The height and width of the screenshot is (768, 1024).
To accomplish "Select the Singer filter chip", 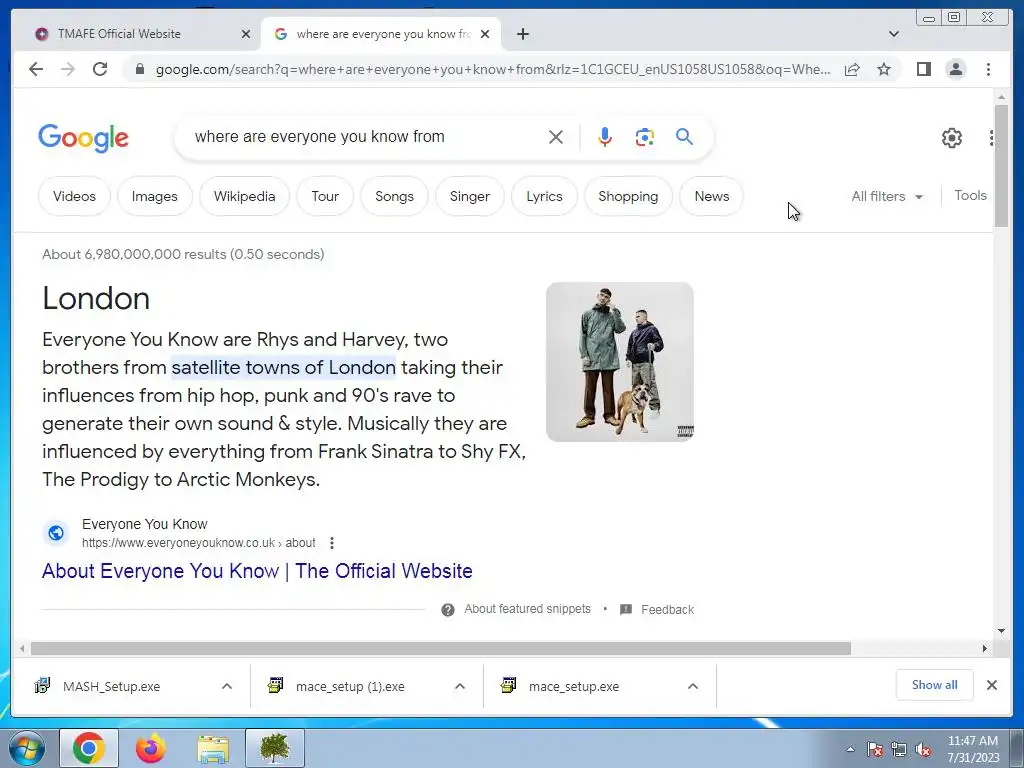I will pyautogui.click(x=470, y=196).
